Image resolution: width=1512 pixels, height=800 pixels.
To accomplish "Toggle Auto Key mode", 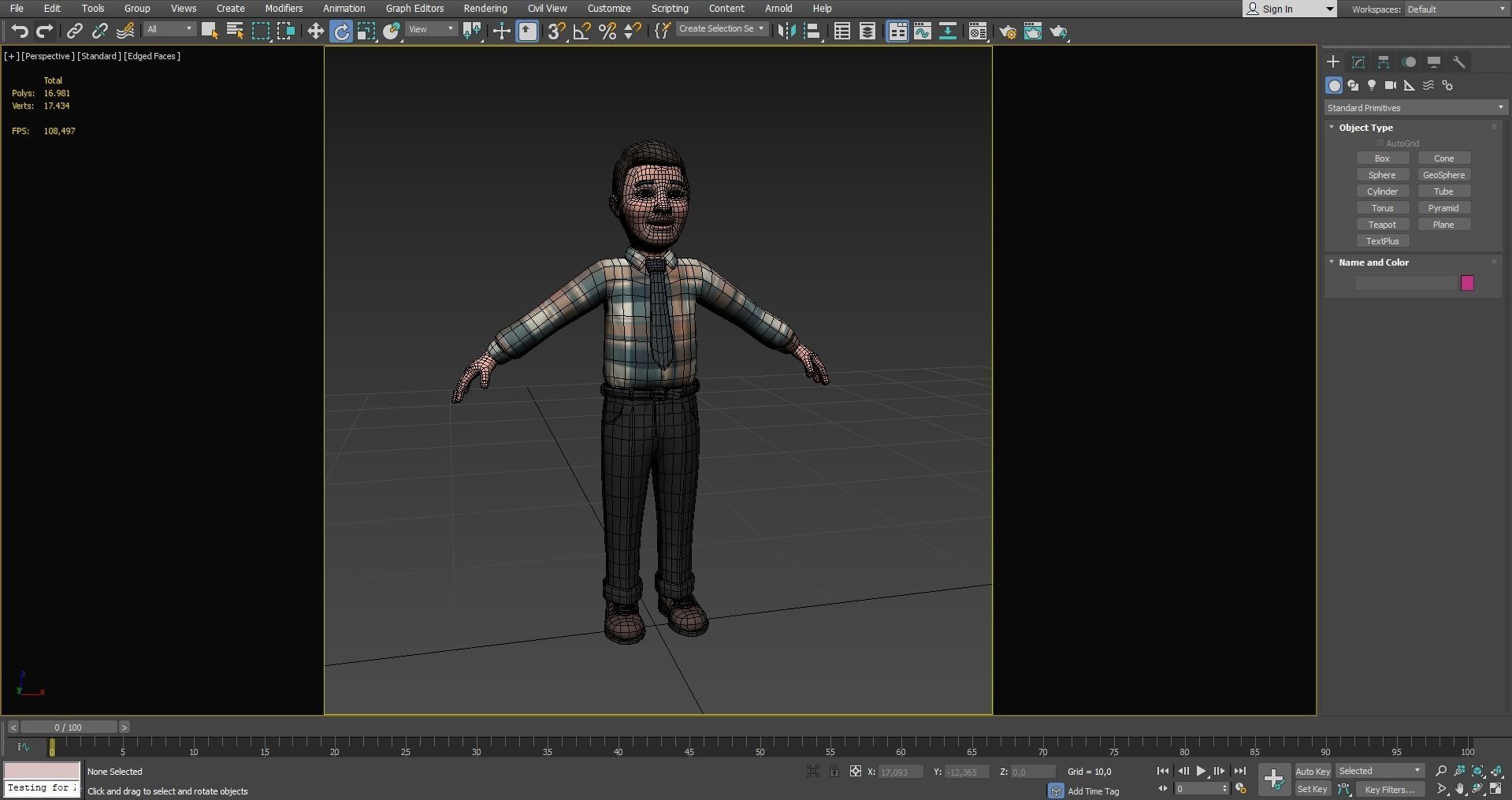I will (1313, 772).
